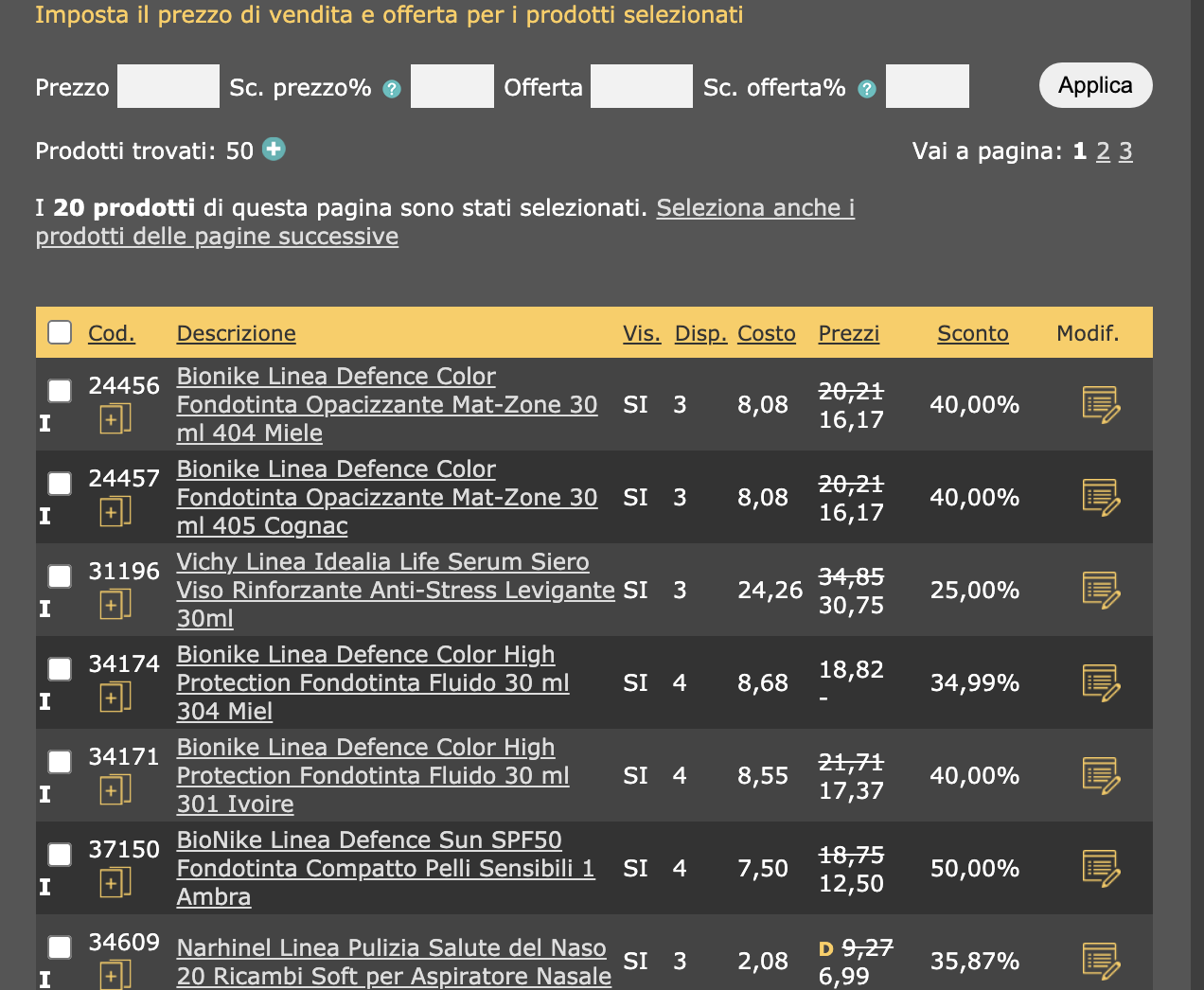This screenshot has height=990, width=1204.
Task: Toggle the select-all checkbox in table header
Action: pos(60,332)
